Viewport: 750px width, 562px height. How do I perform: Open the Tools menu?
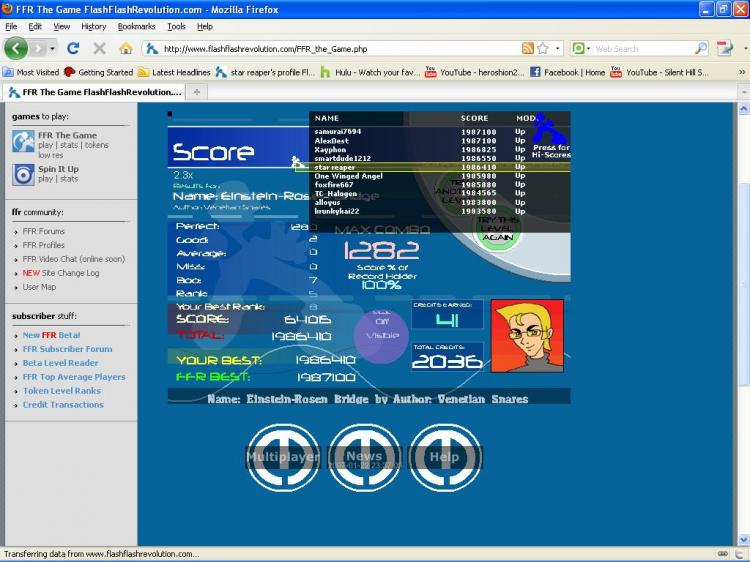coord(176,27)
